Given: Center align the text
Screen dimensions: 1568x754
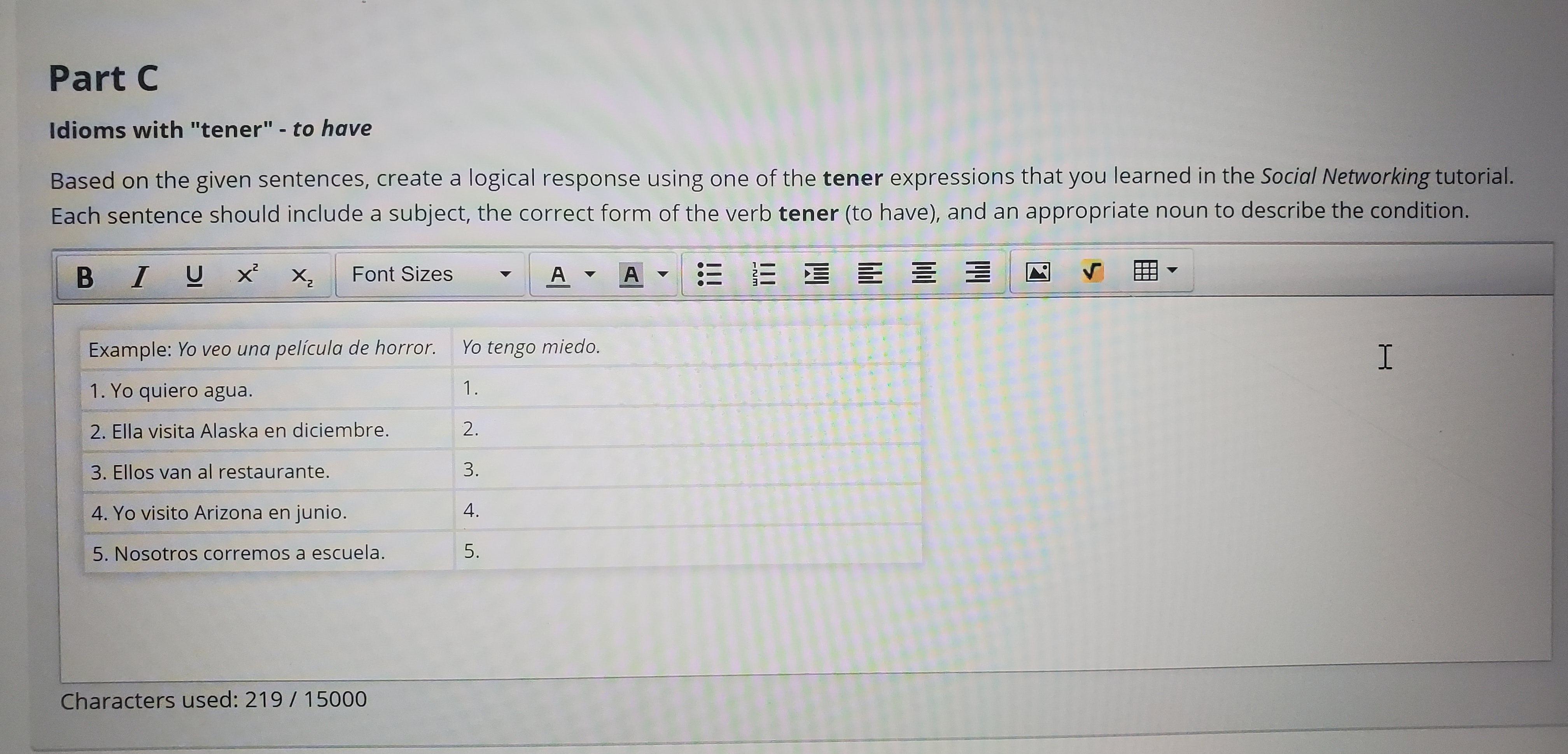Looking at the screenshot, I should pos(923,273).
